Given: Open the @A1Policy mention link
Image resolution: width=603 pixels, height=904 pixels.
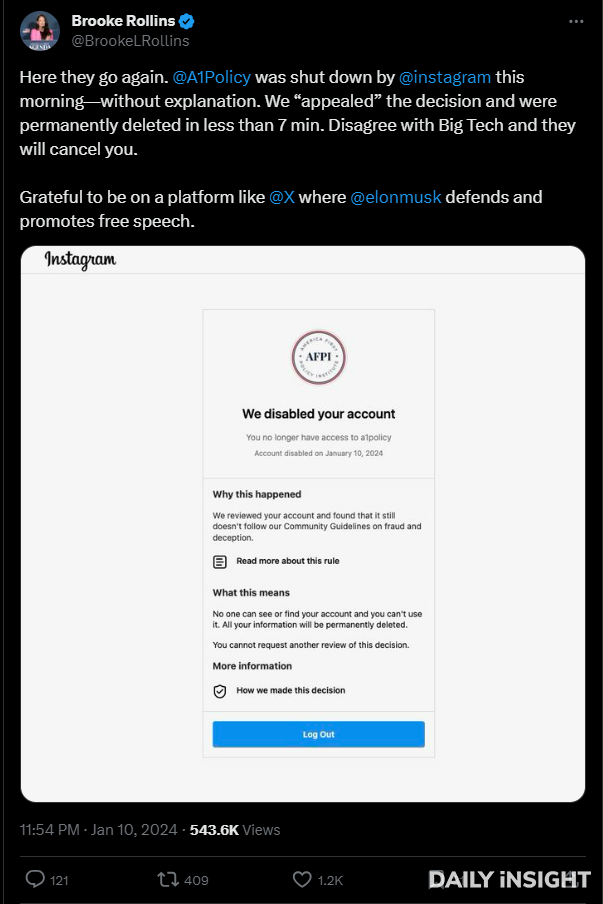Looking at the screenshot, I should click(x=212, y=77).
